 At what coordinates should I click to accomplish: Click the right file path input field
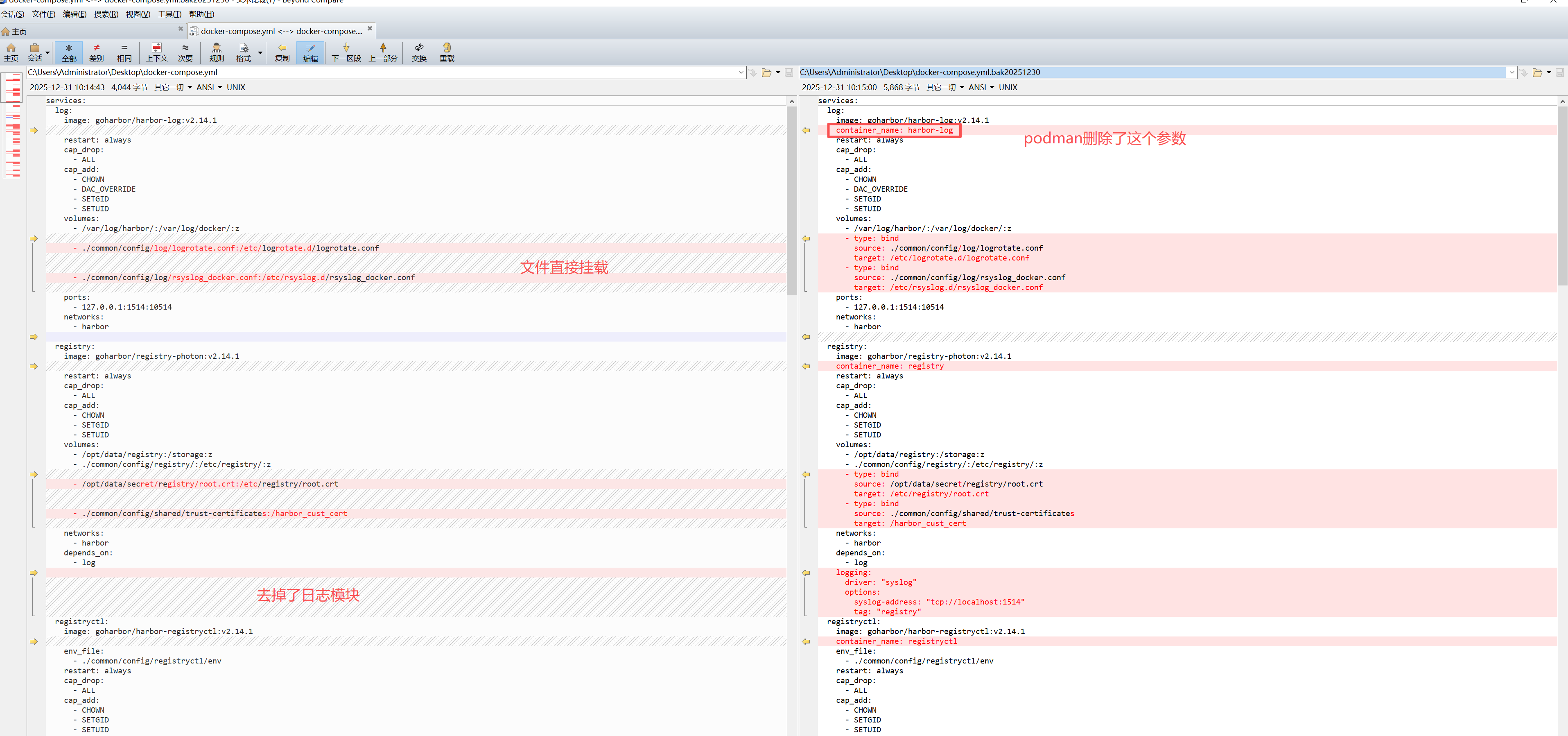tap(1150, 72)
